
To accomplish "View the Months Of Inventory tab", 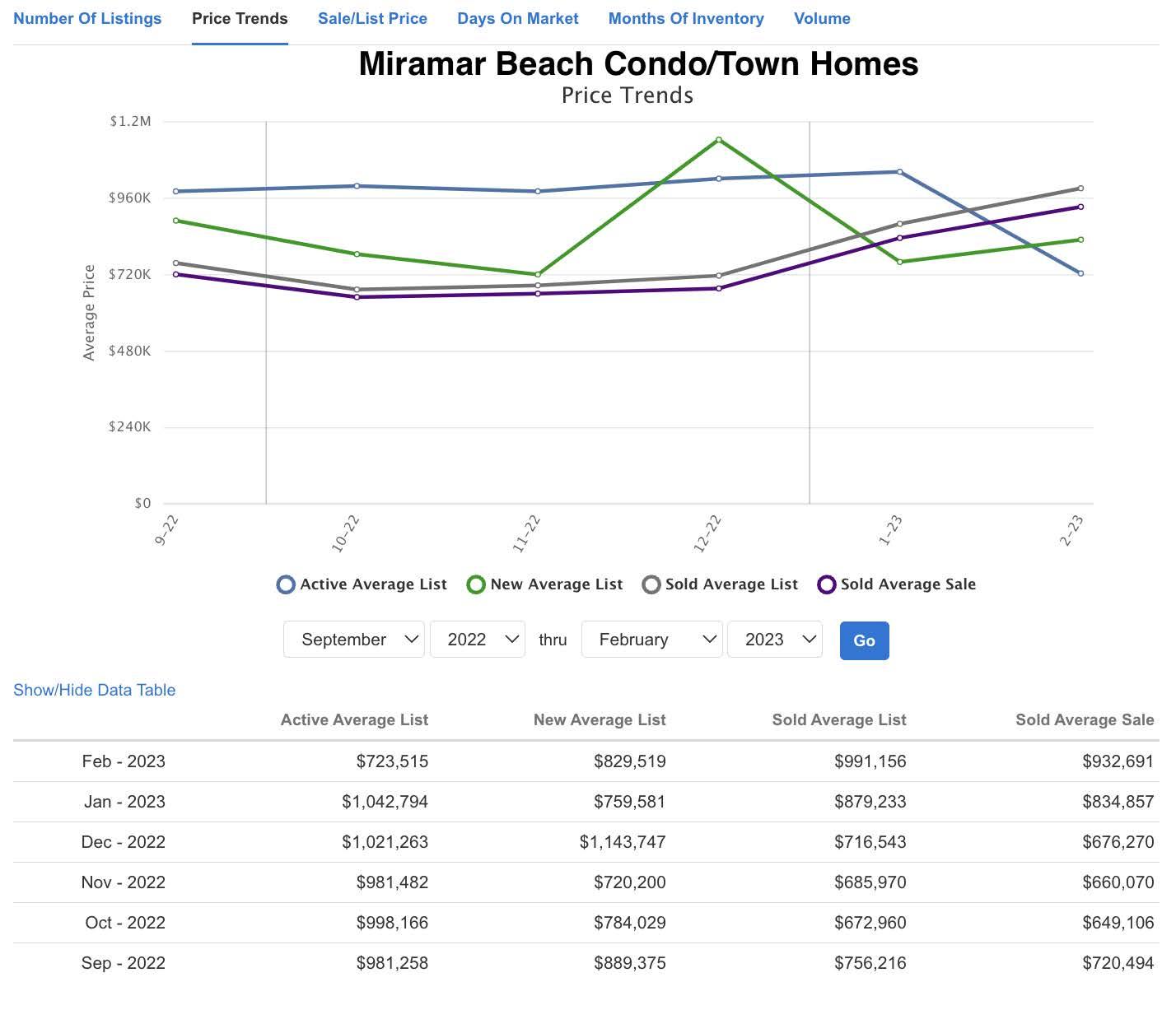I will point(686,18).
